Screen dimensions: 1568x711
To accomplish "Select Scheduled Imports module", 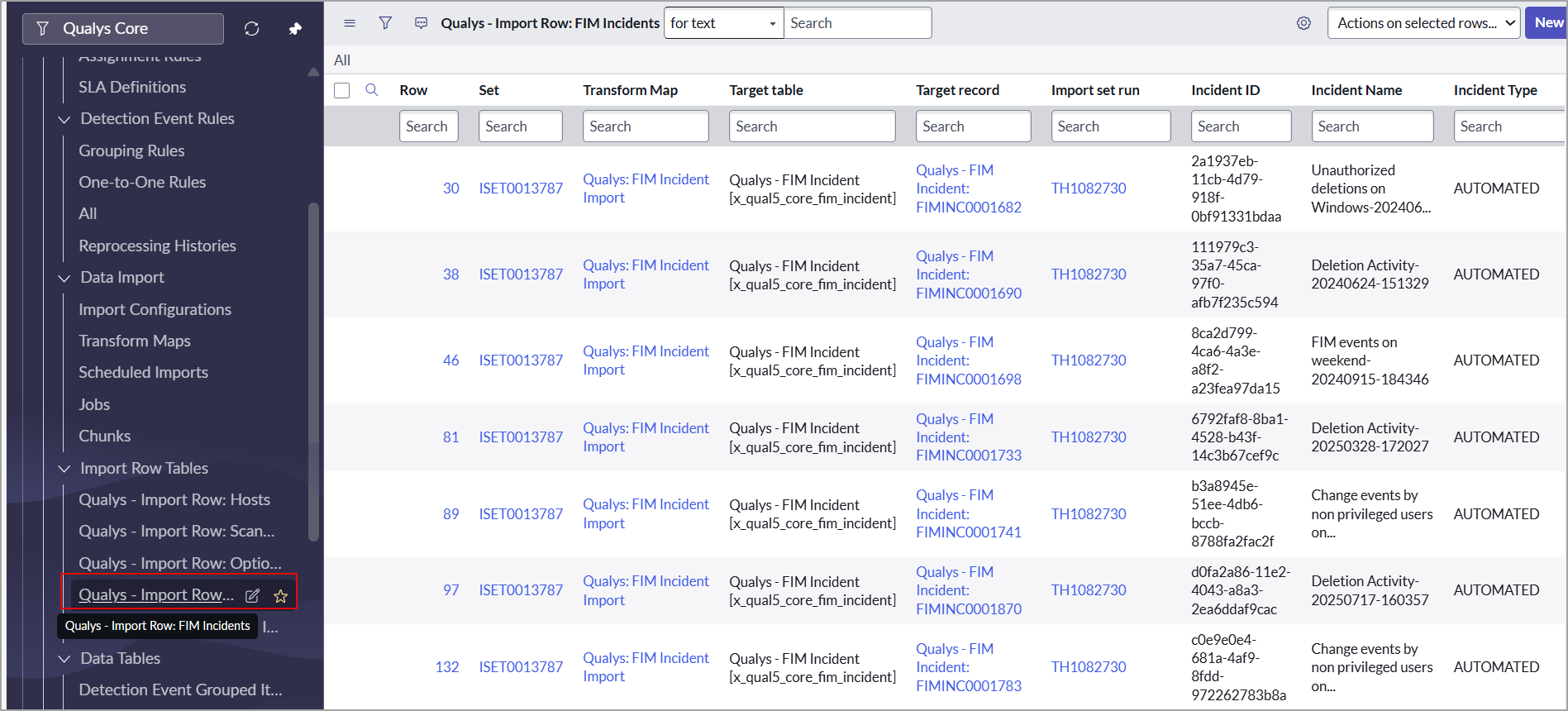I will [x=143, y=372].
